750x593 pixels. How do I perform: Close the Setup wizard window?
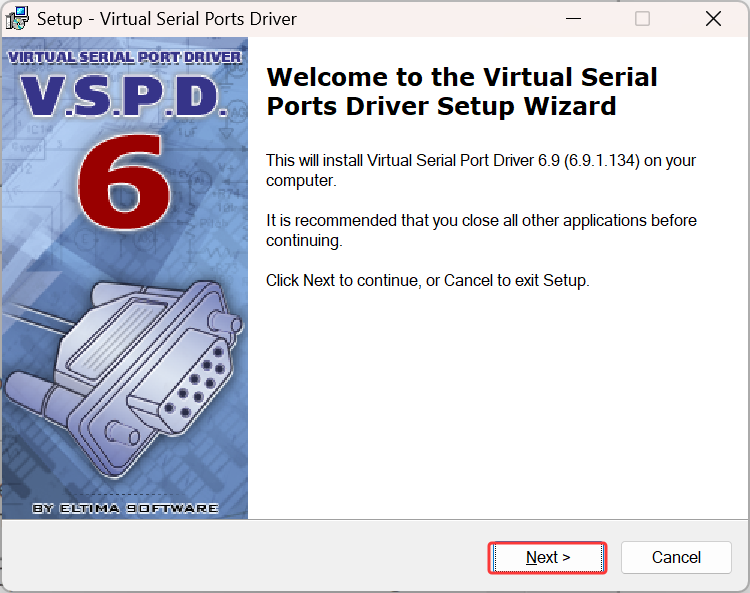713,19
